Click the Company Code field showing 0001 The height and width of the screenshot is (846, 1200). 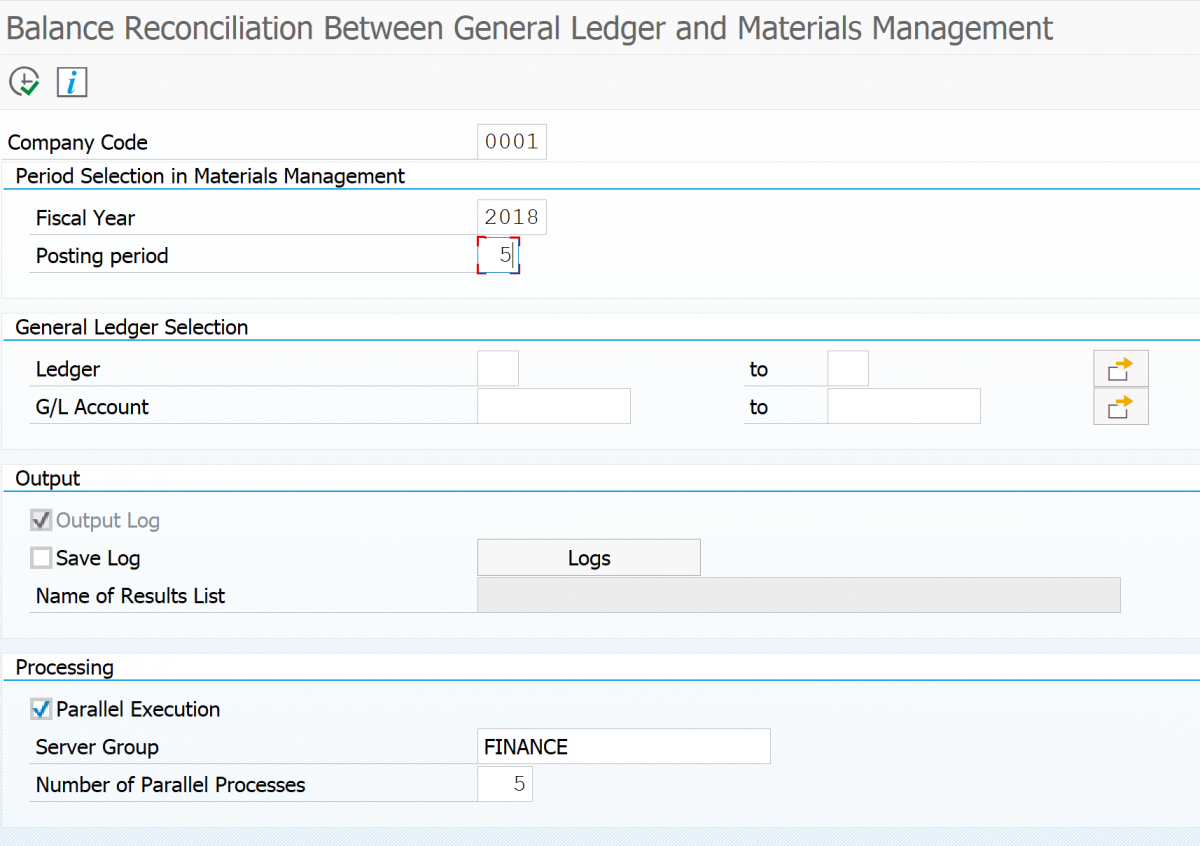point(511,141)
